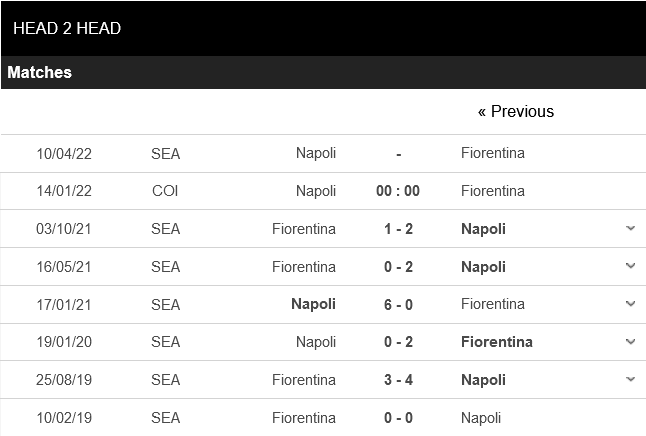Click the COI competition label
This screenshot has width=646, height=436.
click(x=166, y=191)
